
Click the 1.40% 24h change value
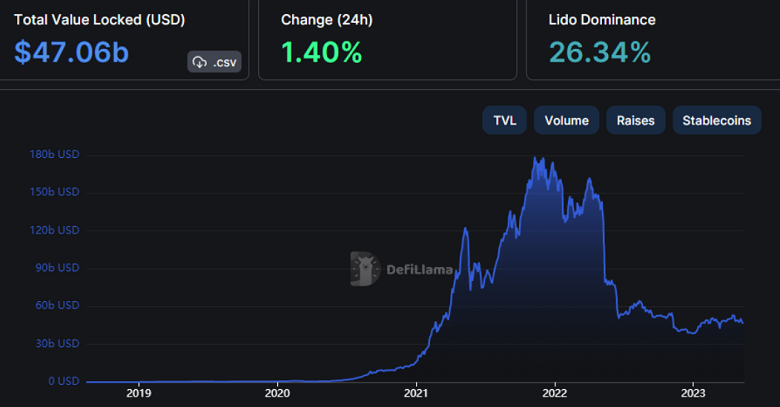[321, 52]
